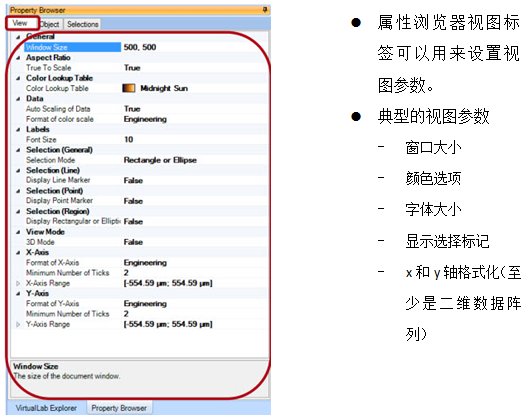Viewport: 531px width, 417px height.
Task: Select the Property Browser bottom tab
Action: [119, 408]
